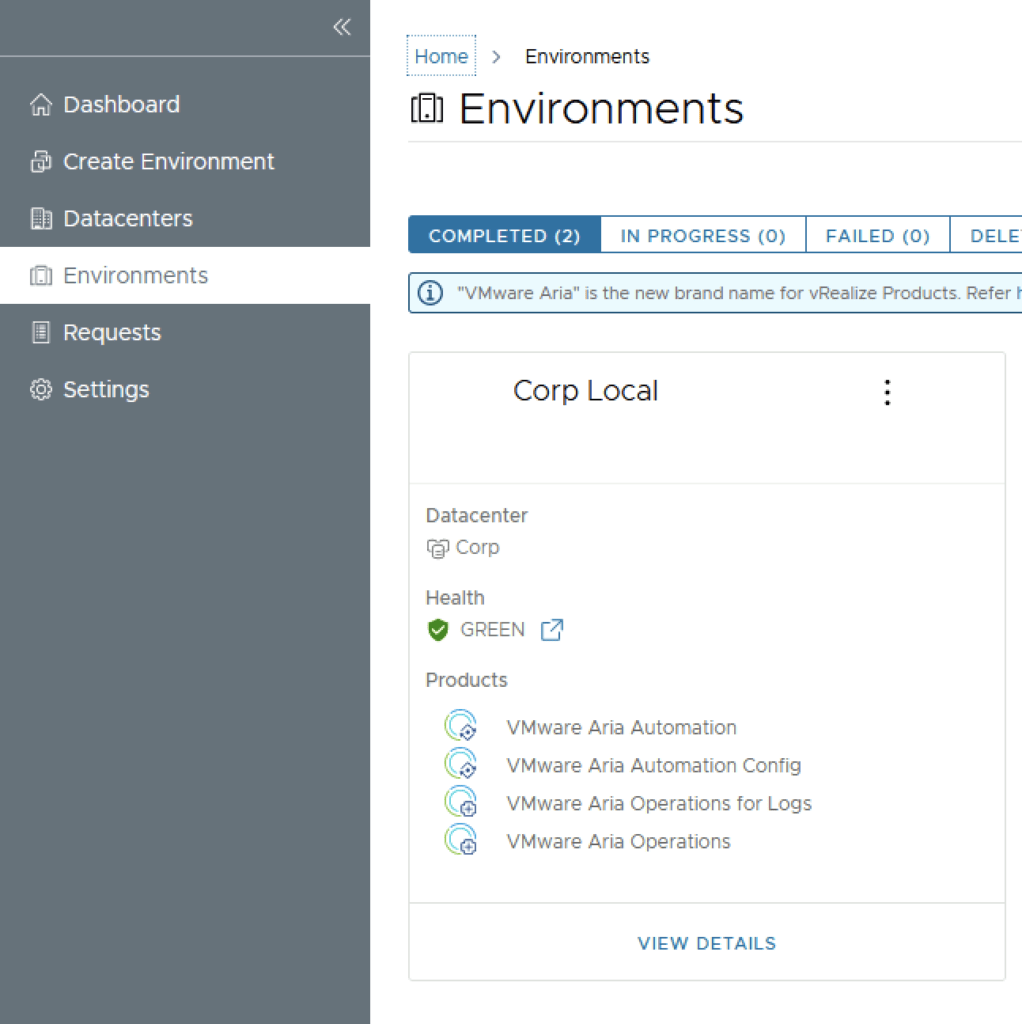Open Dashboard from the sidebar
Viewport: 1022px width, 1024px height.
(x=185, y=104)
